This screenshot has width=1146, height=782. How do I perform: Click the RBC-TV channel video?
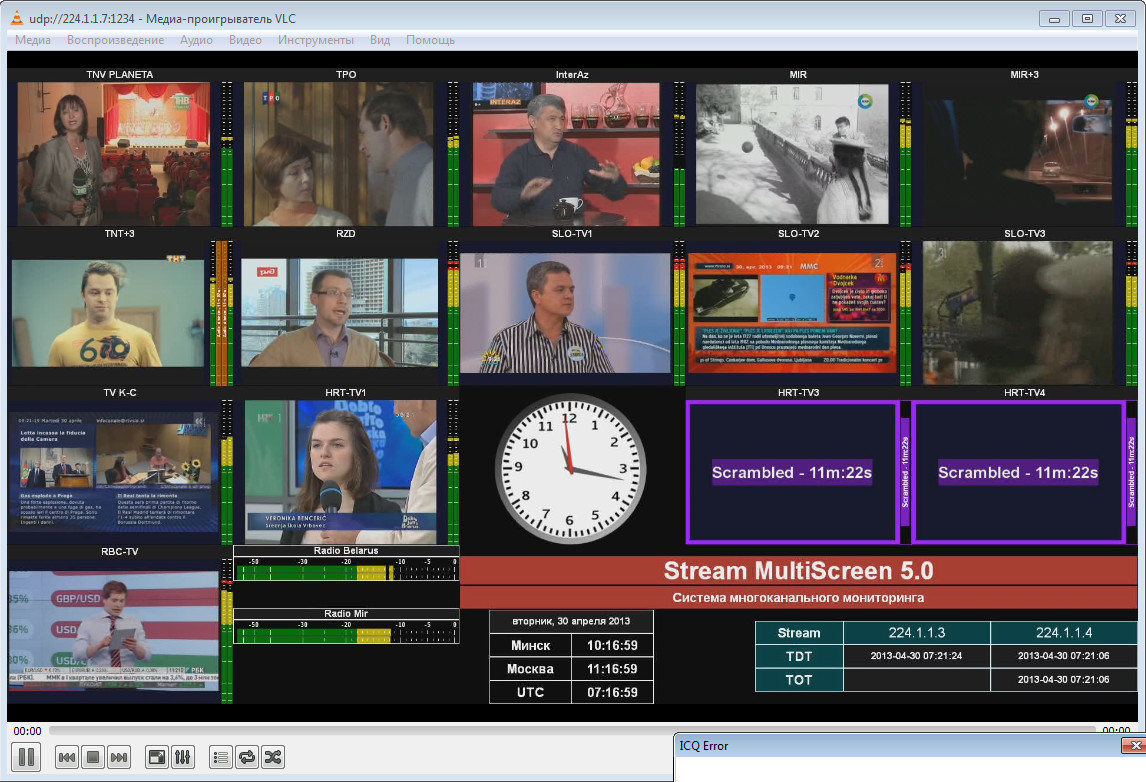click(114, 631)
